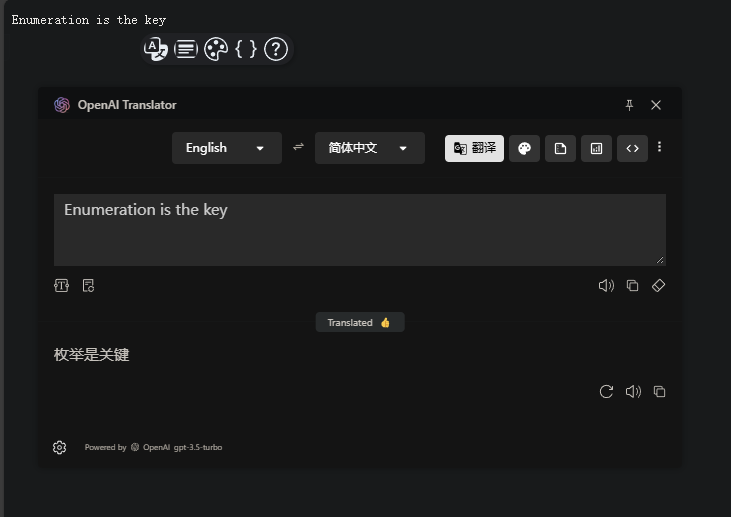Screen dimensions: 731x517
Task: Select the polishing mode palette button
Action: [524, 148]
